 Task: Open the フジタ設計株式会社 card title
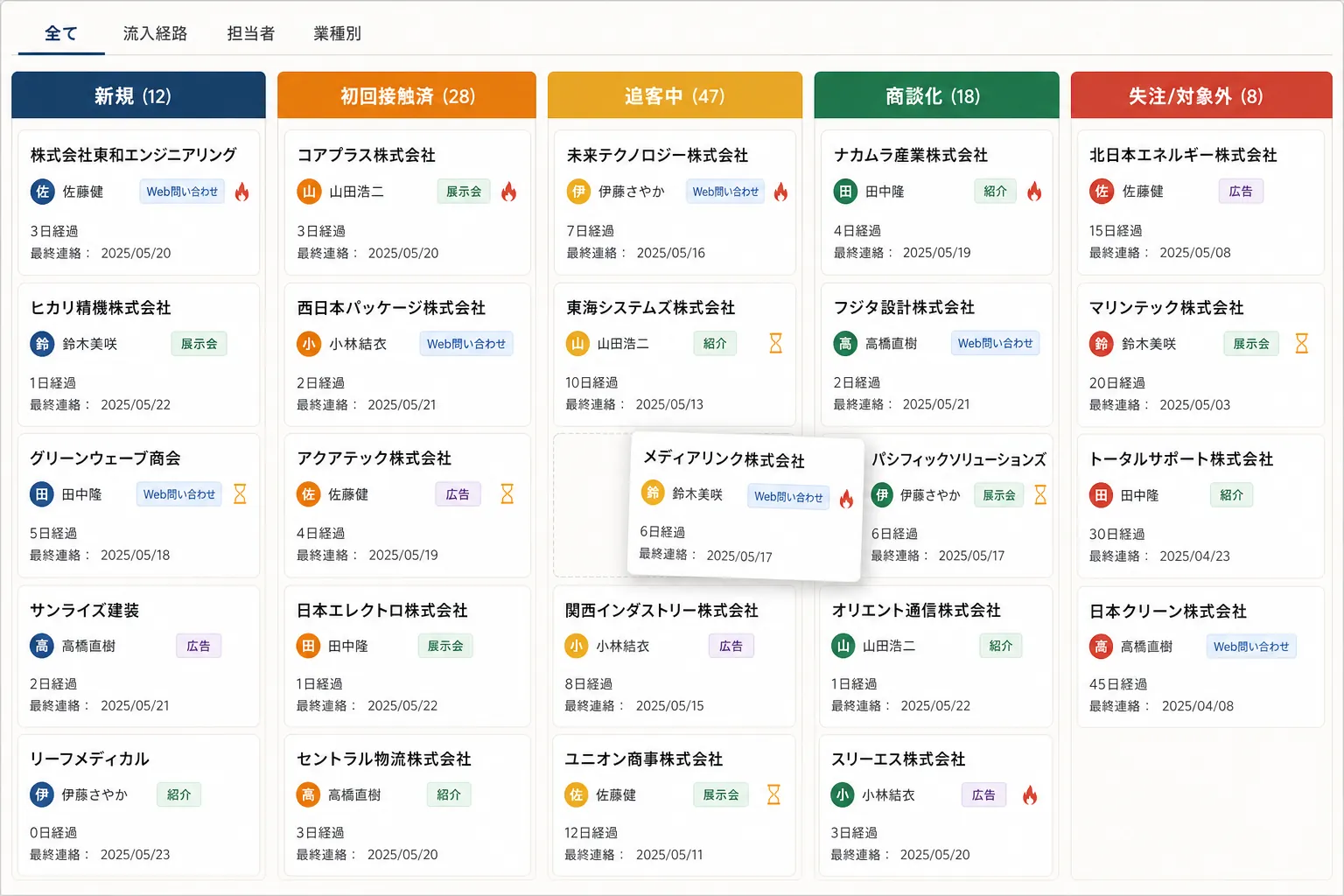(x=904, y=308)
